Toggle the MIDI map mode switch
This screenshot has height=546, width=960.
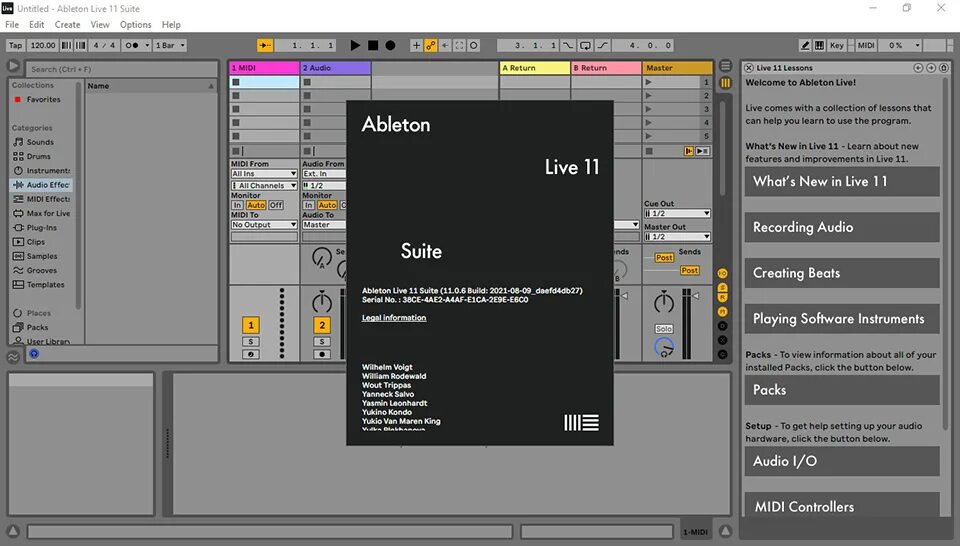[x=866, y=45]
